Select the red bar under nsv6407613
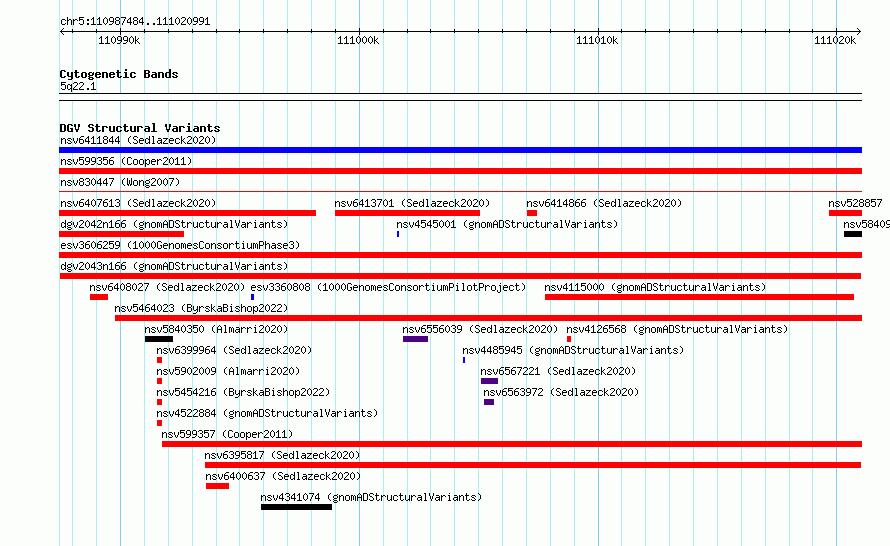Screen dimensions: 890x546 (187, 213)
